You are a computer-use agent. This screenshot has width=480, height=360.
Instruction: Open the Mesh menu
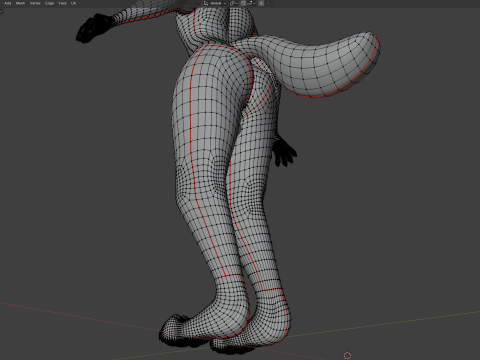click(x=20, y=3)
